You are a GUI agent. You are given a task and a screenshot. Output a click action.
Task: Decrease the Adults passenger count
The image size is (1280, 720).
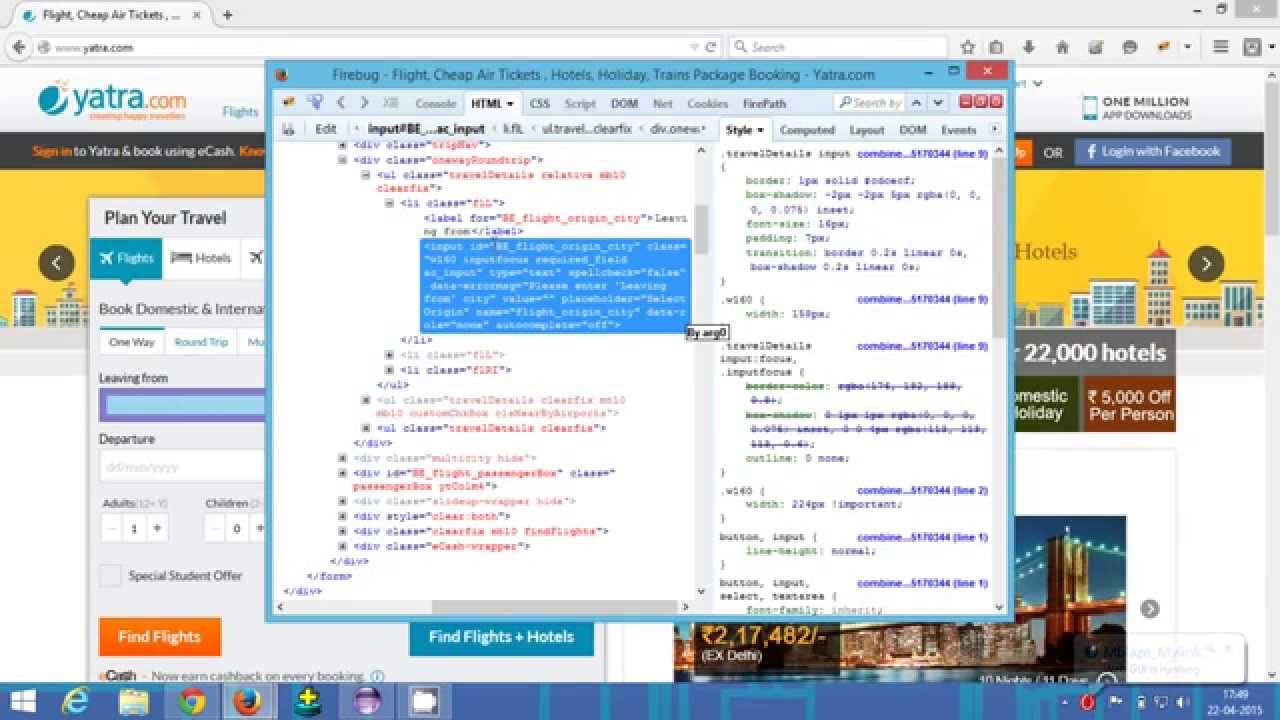(x=112, y=528)
